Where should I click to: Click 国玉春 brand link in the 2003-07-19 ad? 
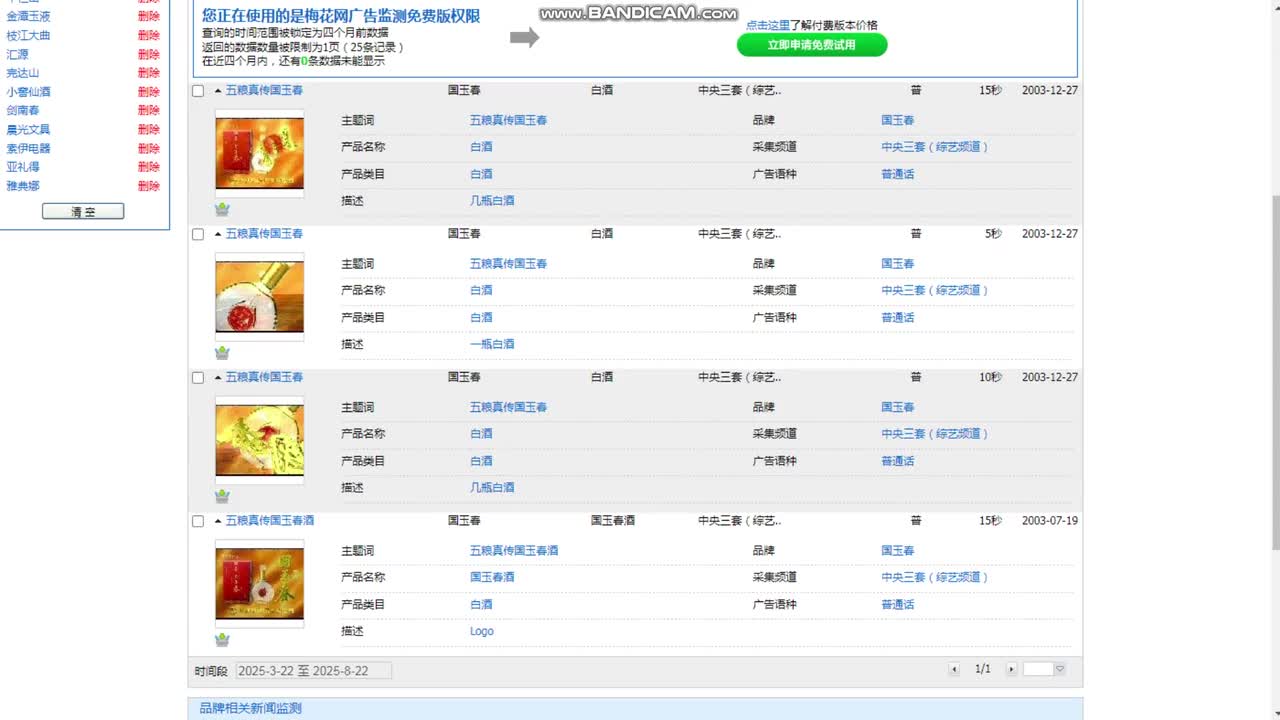click(897, 551)
